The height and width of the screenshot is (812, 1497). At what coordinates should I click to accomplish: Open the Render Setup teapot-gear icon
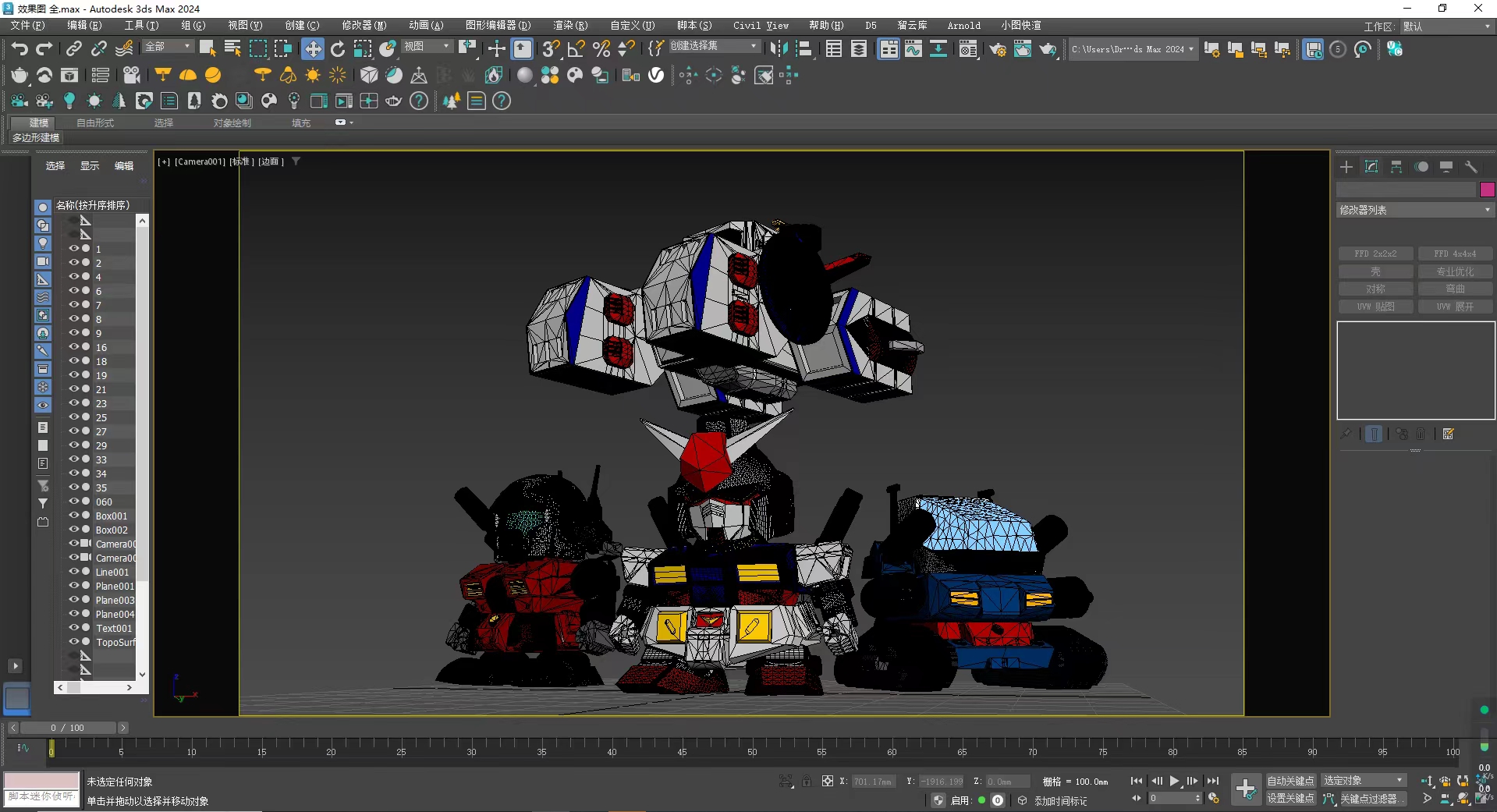[998, 49]
